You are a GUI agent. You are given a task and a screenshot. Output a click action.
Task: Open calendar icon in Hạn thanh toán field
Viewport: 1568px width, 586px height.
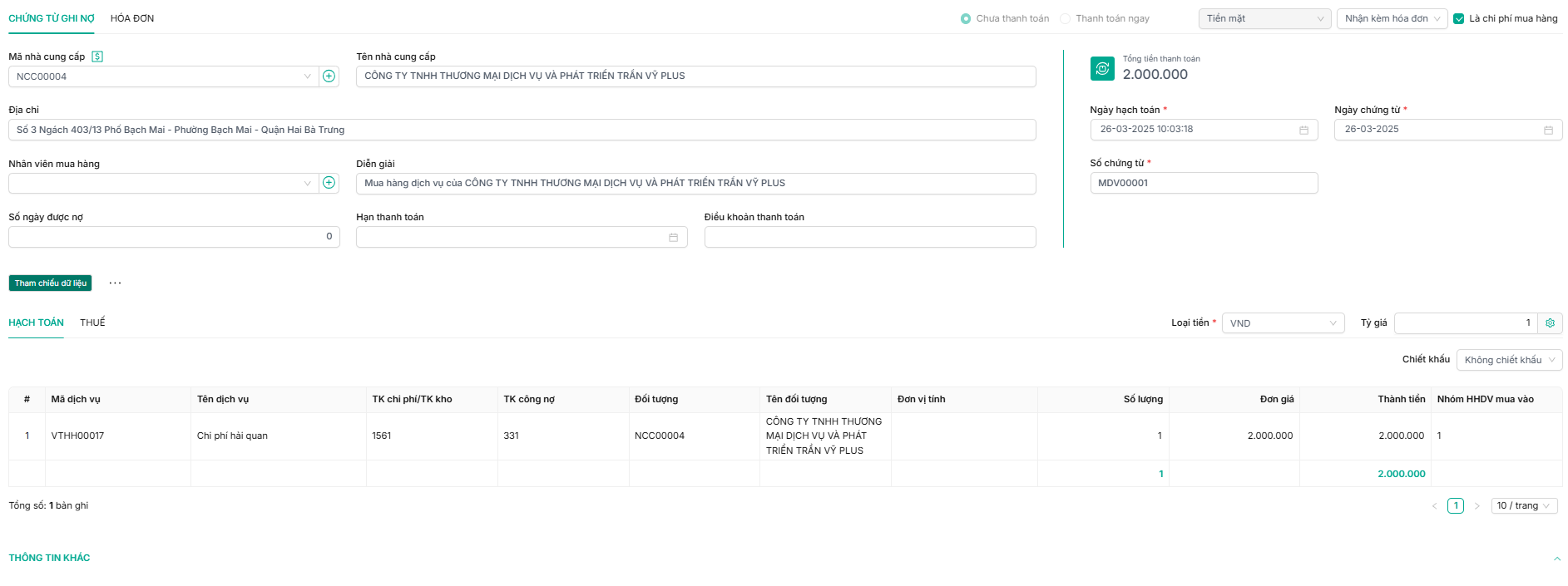(673, 238)
